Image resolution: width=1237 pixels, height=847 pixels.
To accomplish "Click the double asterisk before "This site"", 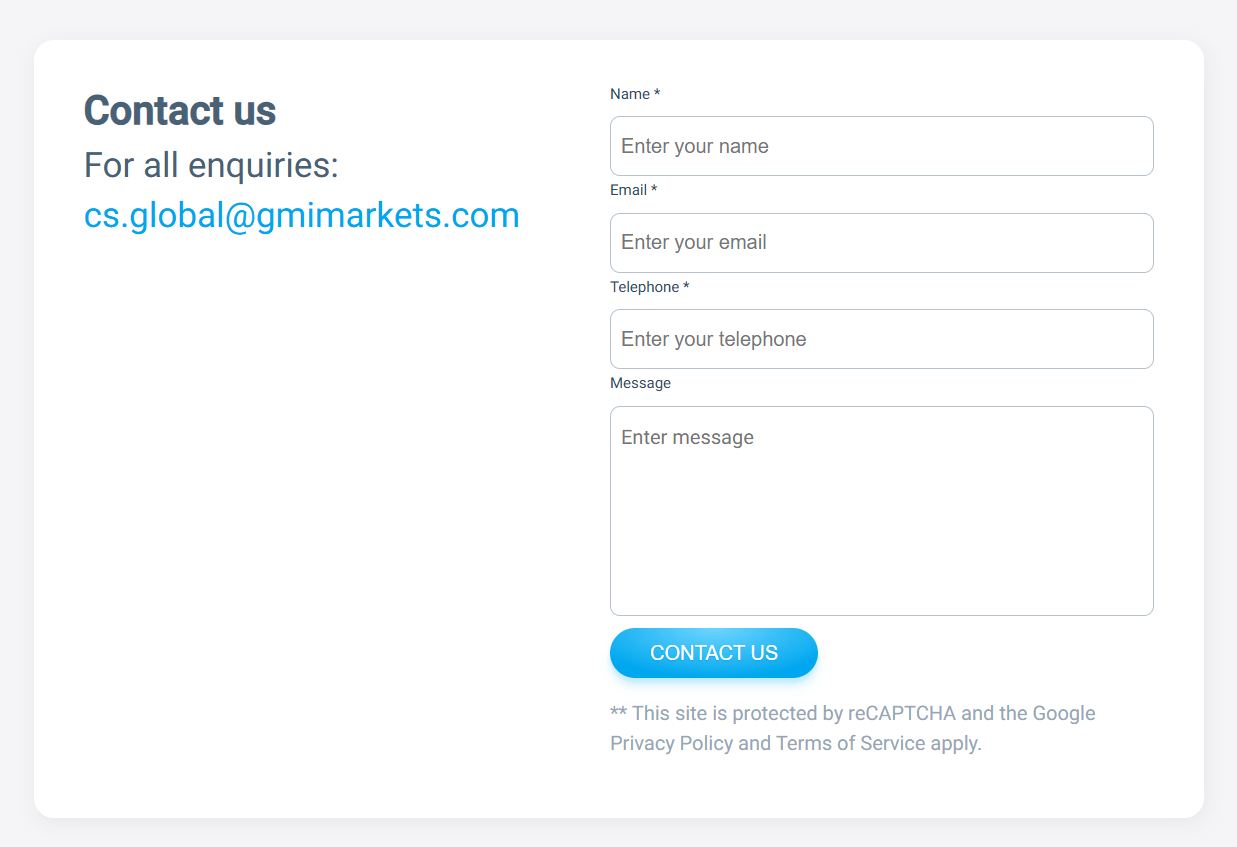I will click(618, 711).
